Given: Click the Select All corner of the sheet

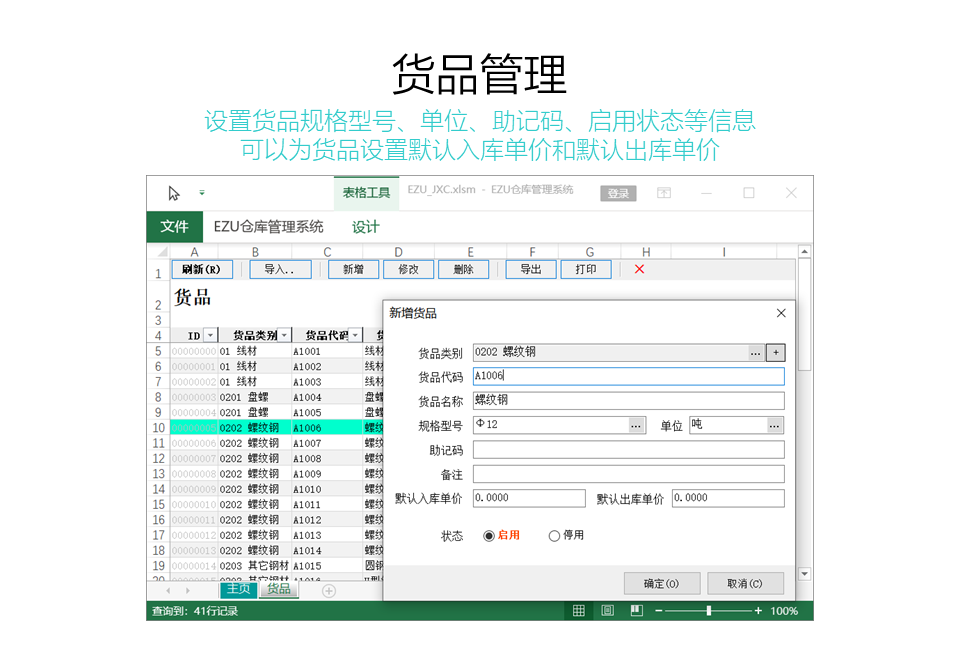Looking at the screenshot, I should click(162, 252).
